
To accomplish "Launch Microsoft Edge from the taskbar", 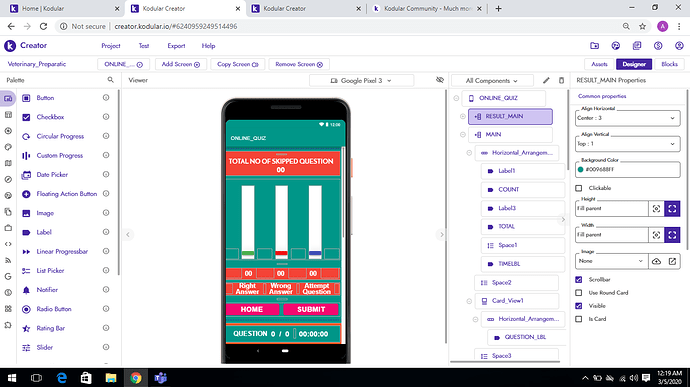I will [62, 378].
